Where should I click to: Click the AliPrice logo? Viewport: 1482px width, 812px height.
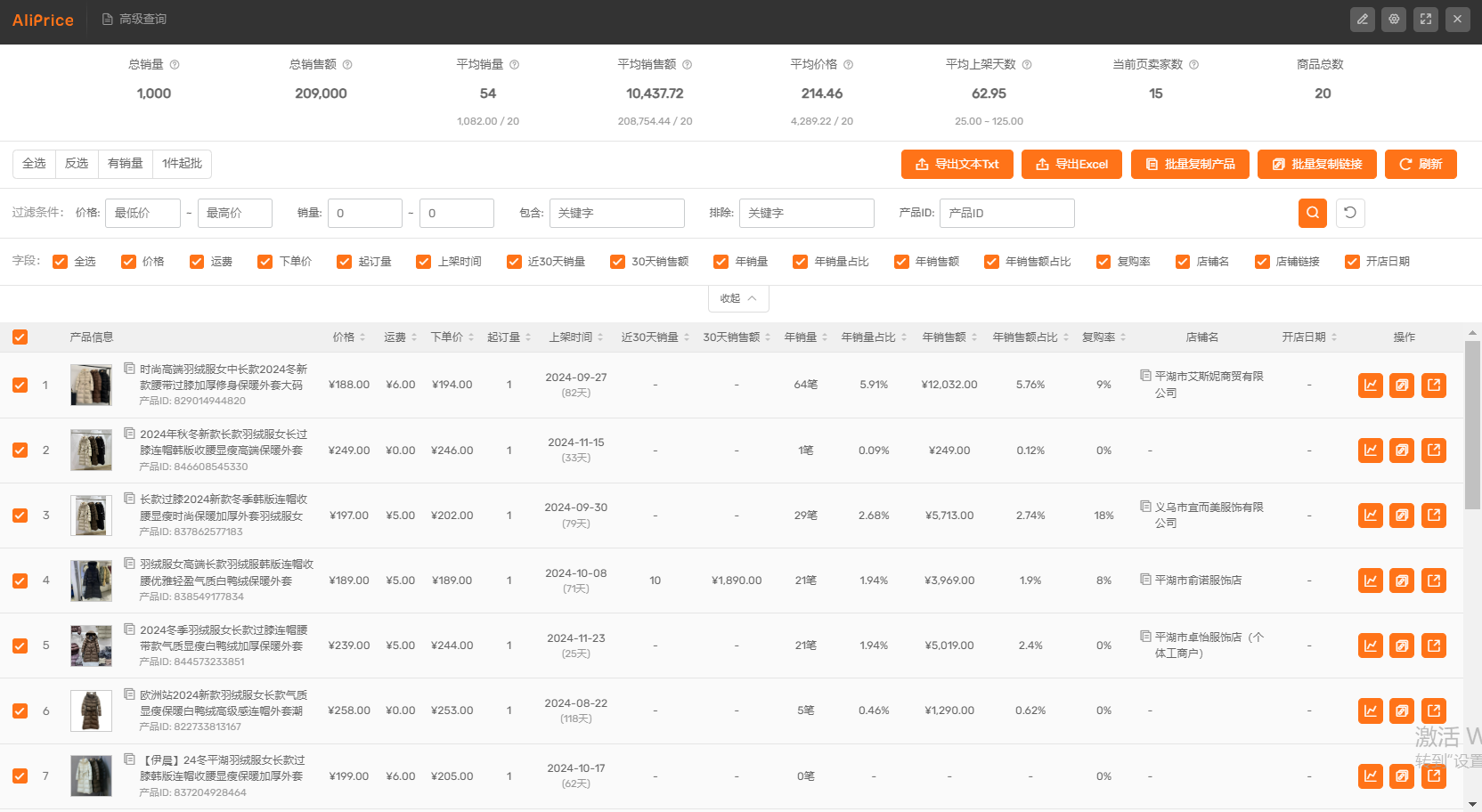pyautogui.click(x=43, y=20)
